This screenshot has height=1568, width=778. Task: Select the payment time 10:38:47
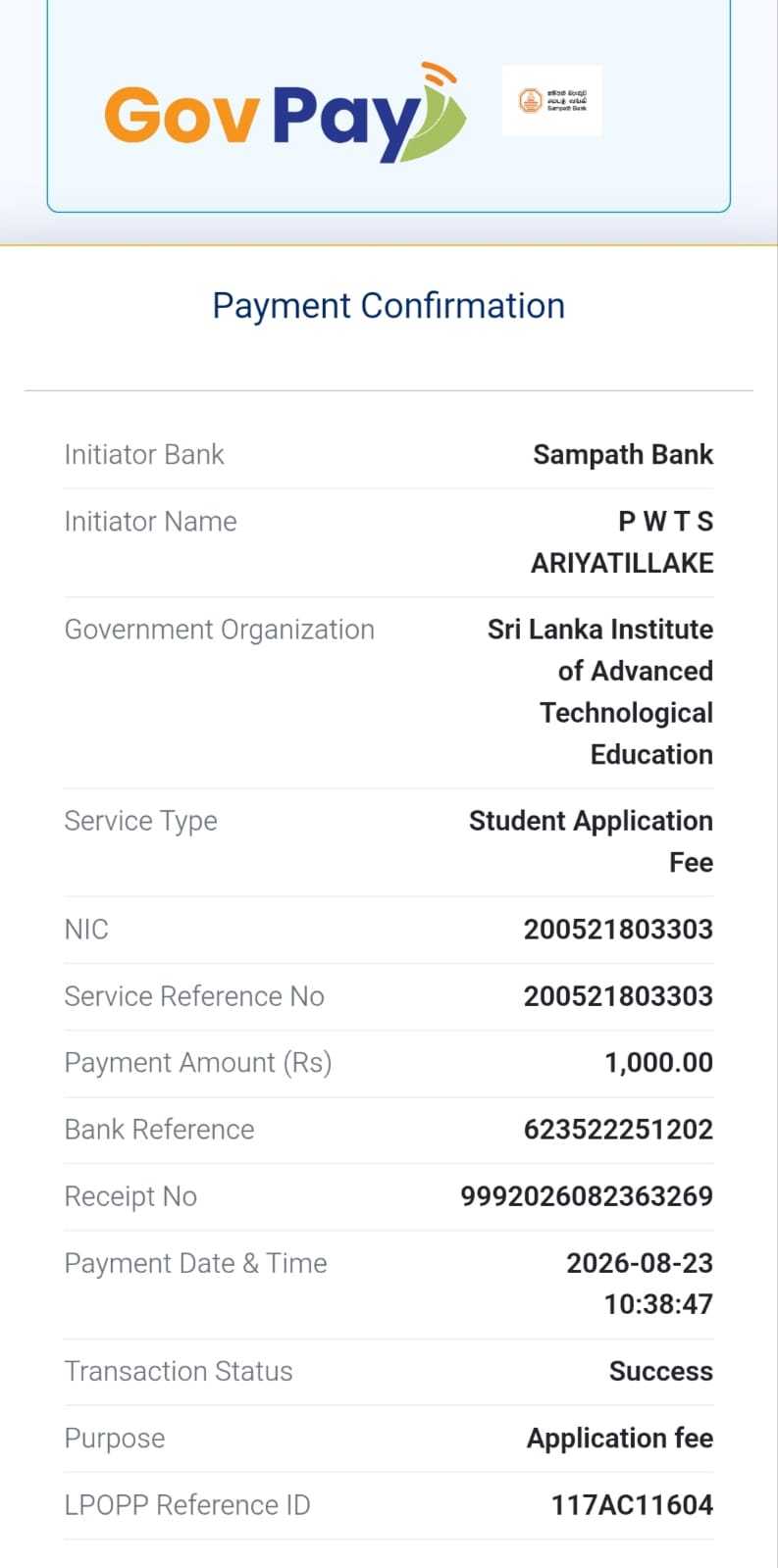[x=658, y=1305]
